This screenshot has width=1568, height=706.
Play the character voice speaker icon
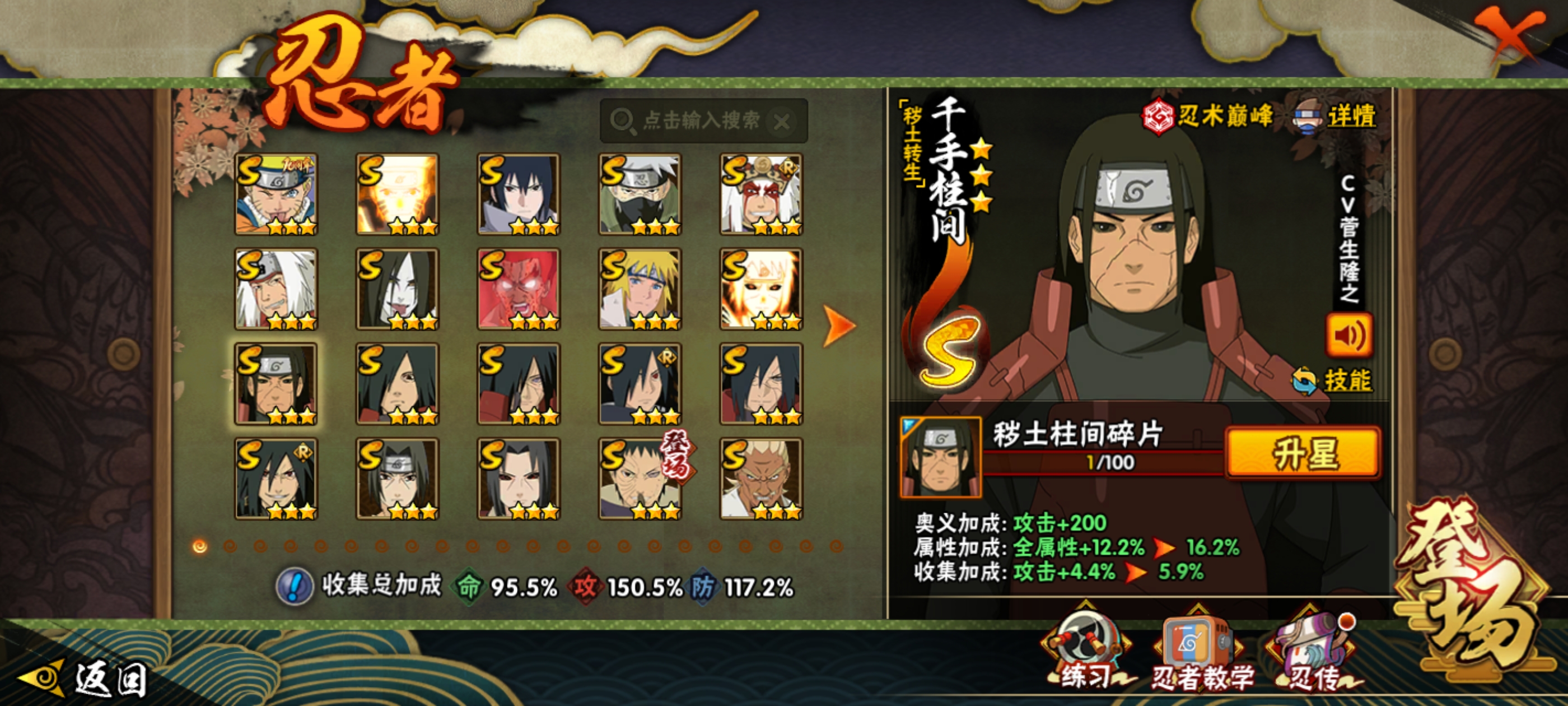(1349, 335)
